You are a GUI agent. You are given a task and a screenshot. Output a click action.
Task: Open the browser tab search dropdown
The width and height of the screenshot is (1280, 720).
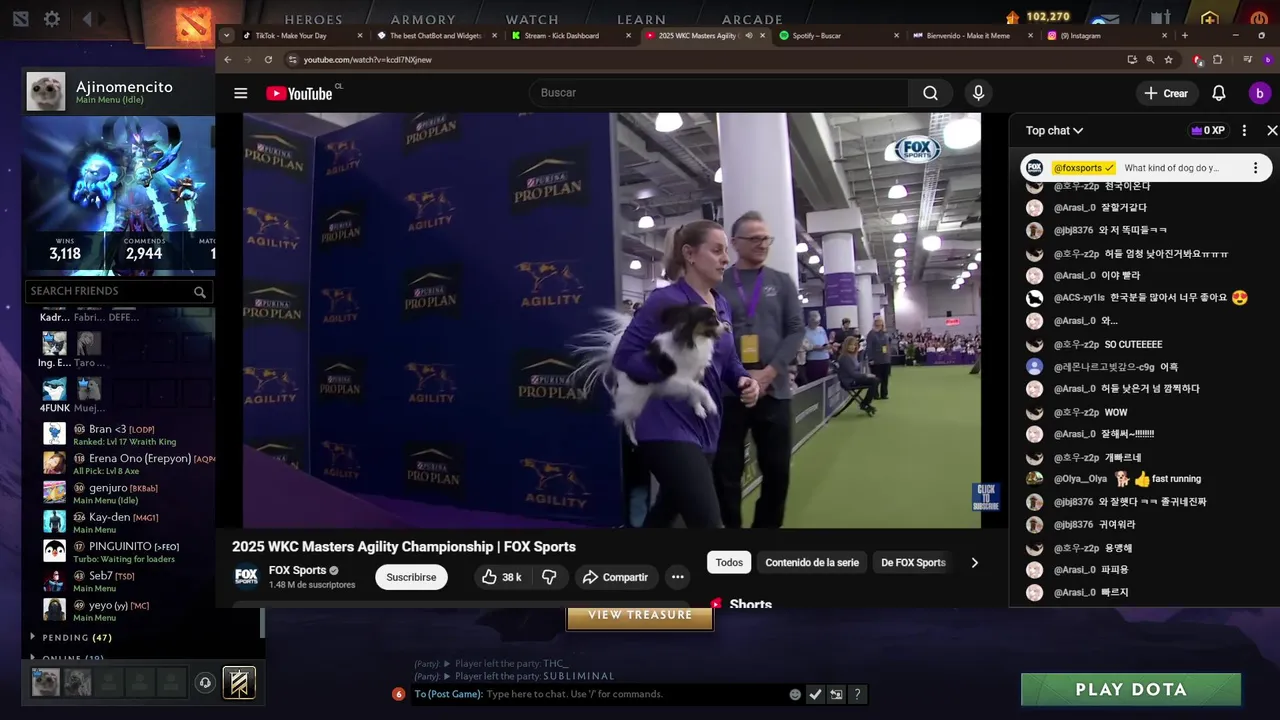pyautogui.click(x=227, y=35)
